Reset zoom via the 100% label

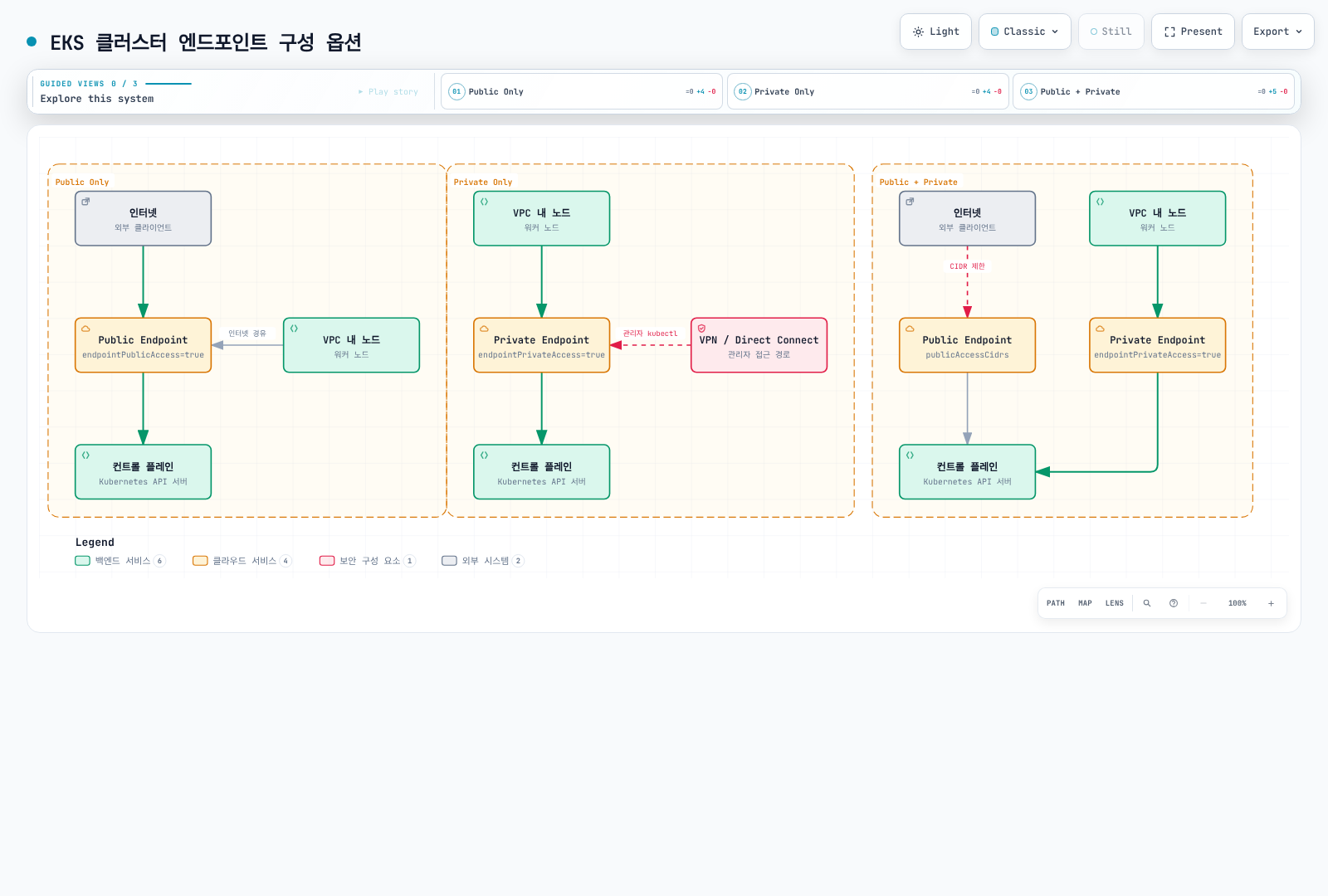click(x=1238, y=603)
